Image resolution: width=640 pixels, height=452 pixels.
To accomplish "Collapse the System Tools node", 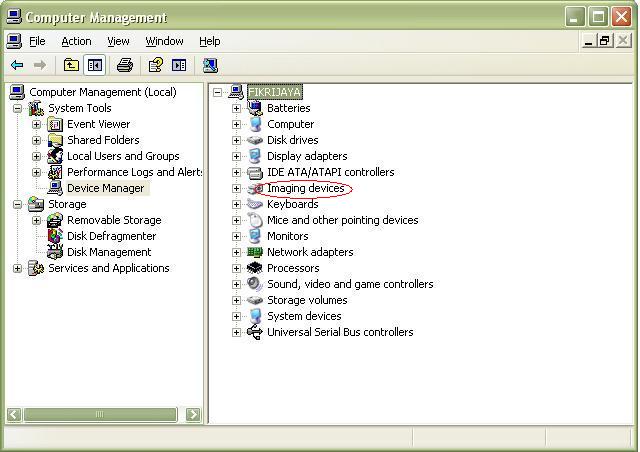I will click(x=17, y=108).
